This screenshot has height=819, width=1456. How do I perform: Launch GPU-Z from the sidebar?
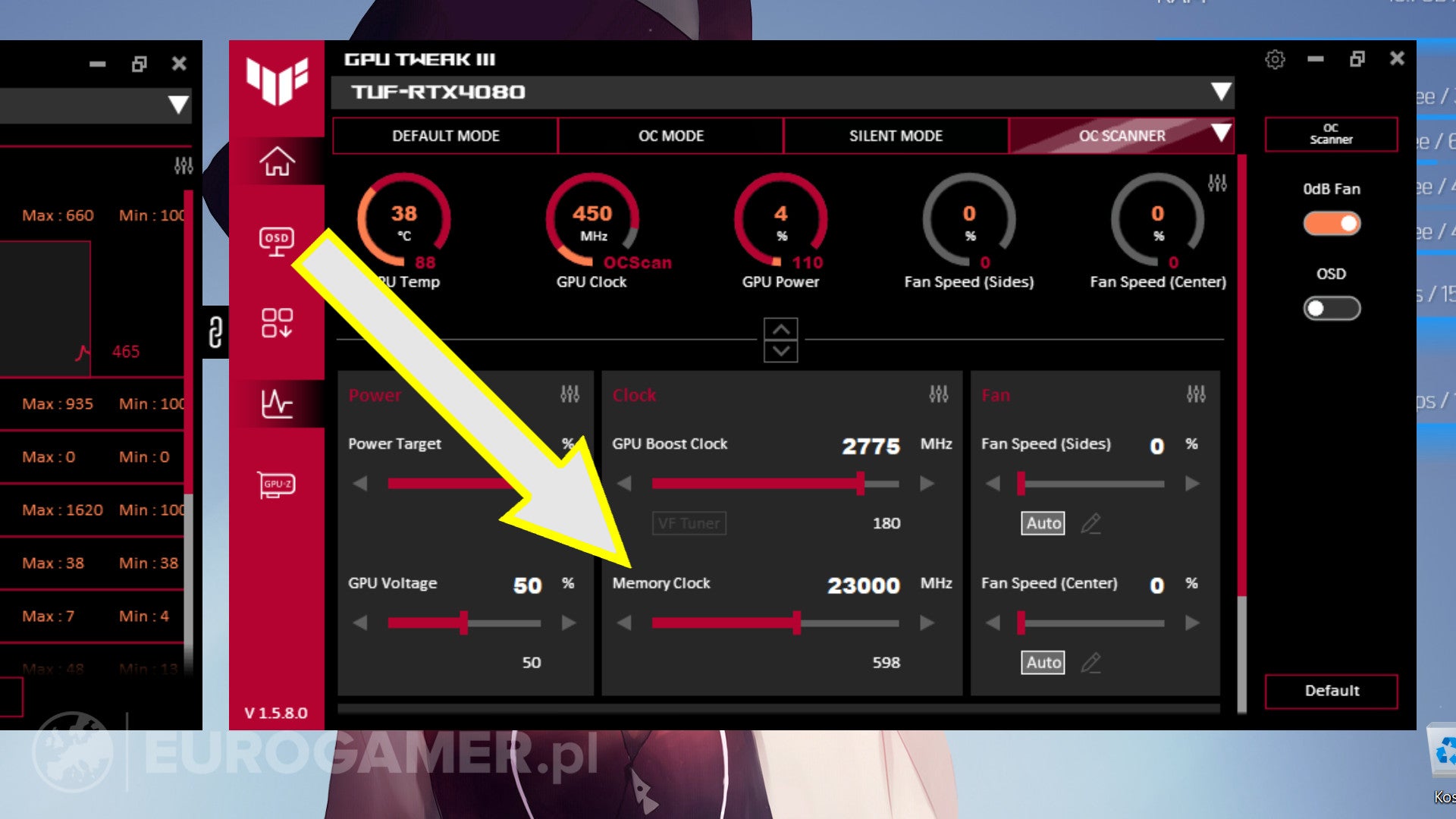click(x=277, y=485)
